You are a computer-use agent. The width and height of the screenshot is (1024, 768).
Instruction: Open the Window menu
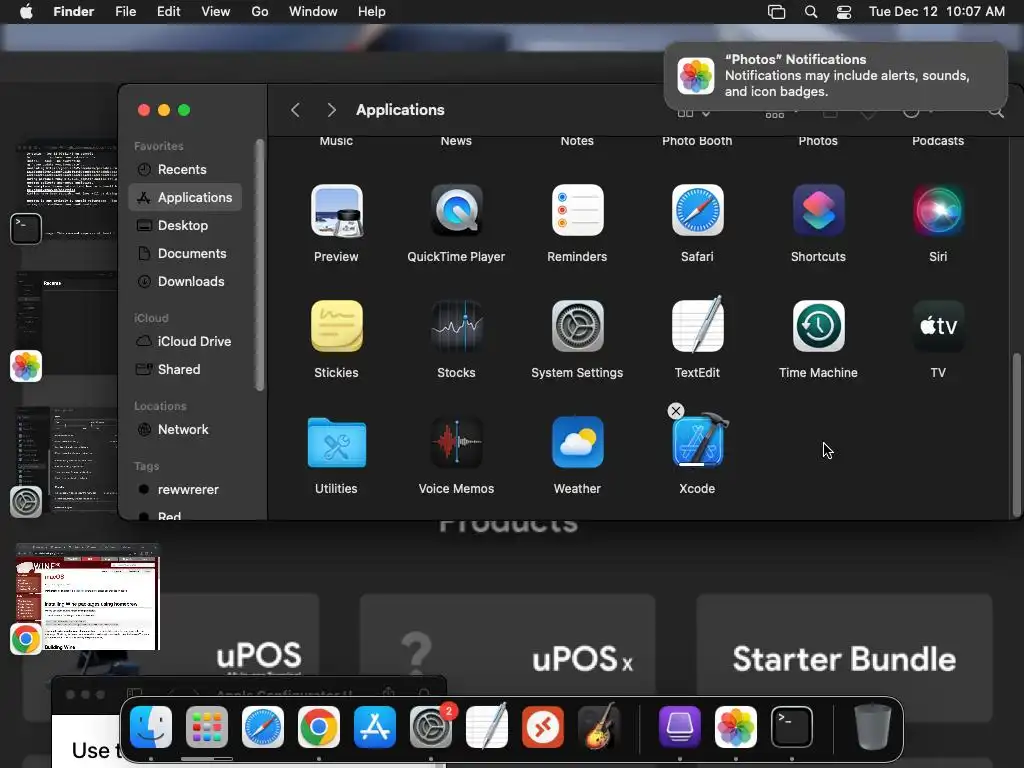tap(313, 12)
